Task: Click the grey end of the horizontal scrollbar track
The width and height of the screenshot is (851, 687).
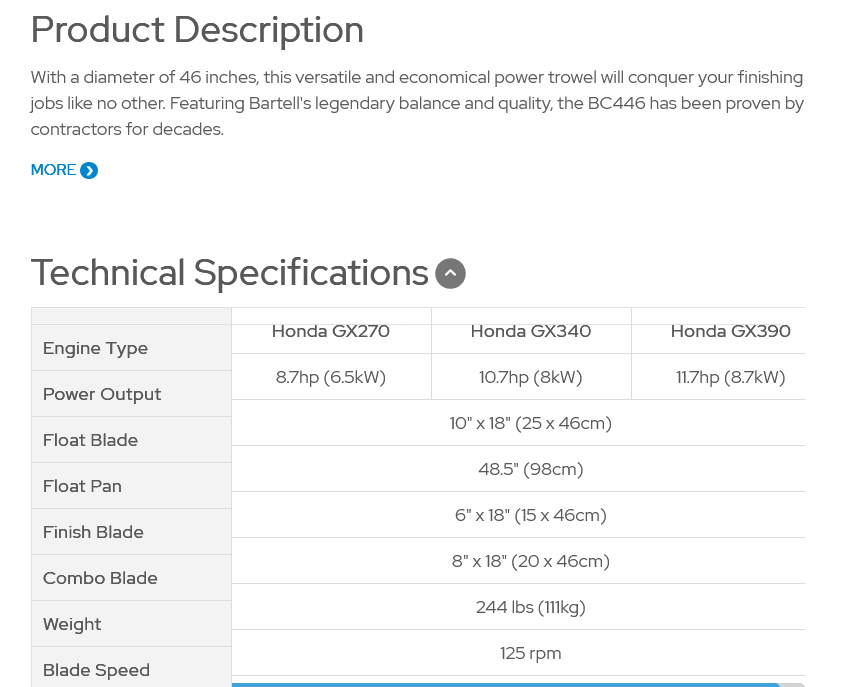Action: pyautogui.click(x=792, y=685)
